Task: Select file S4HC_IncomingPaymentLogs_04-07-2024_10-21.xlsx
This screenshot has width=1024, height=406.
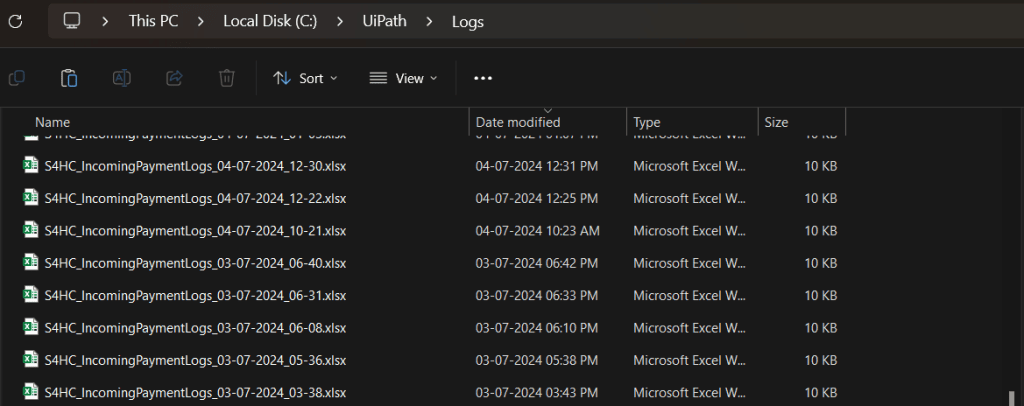Action: point(195,230)
